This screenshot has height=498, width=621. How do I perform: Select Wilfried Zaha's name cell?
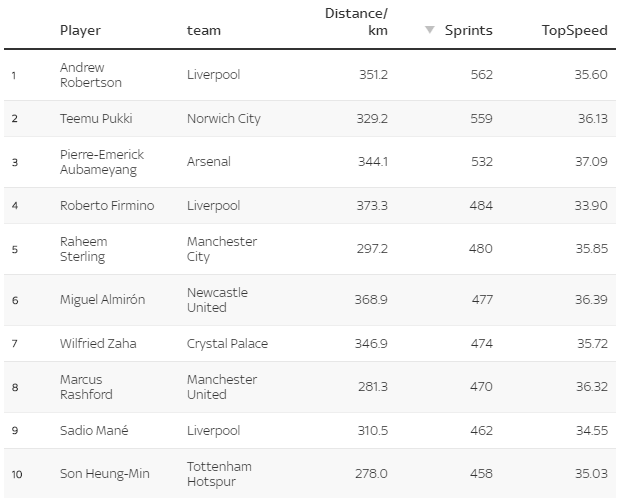pos(98,343)
